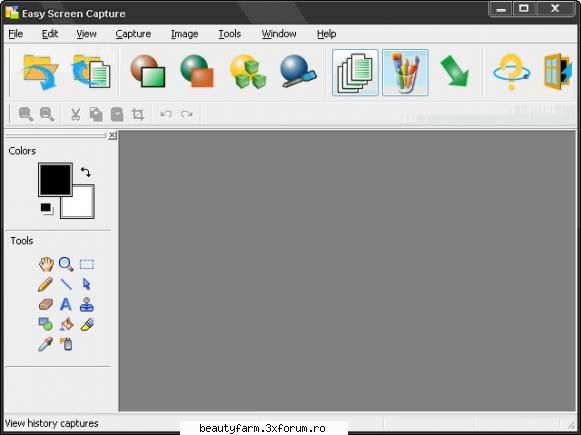Toggle the paint brushes tools panel icon
The height and width of the screenshot is (435, 581).
405,73
